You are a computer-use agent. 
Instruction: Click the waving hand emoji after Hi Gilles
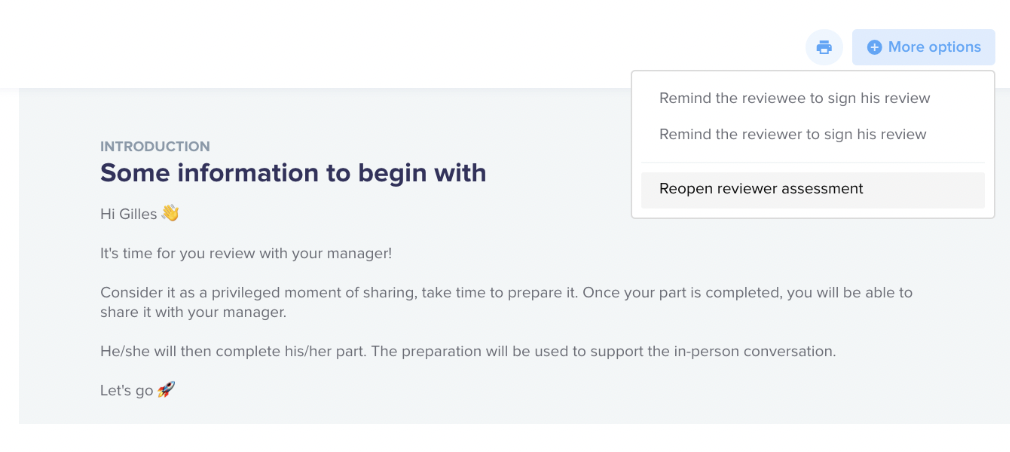click(x=170, y=213)
